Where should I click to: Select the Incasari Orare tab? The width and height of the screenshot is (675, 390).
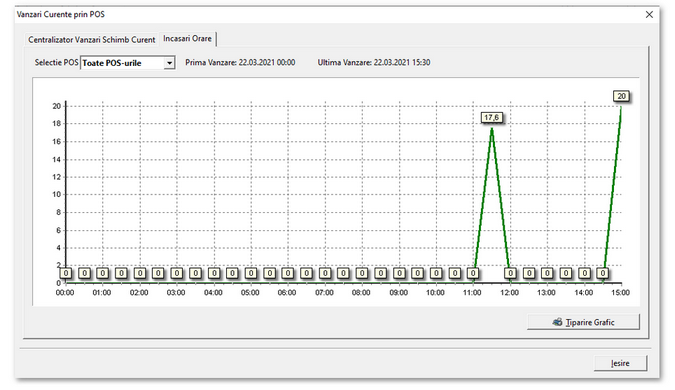187,39
